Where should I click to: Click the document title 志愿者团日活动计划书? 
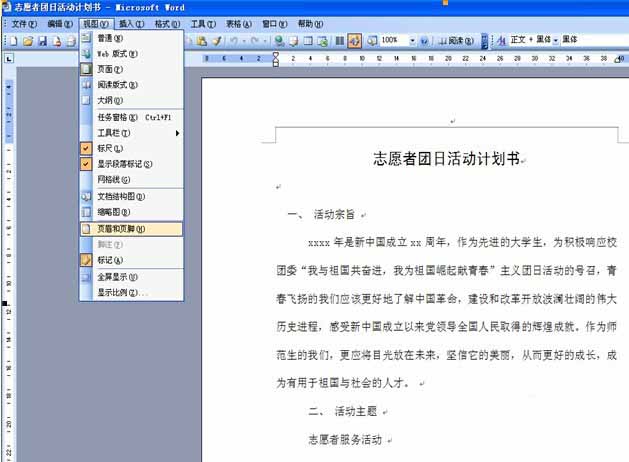pyautogui.click(x=446, y=159)
